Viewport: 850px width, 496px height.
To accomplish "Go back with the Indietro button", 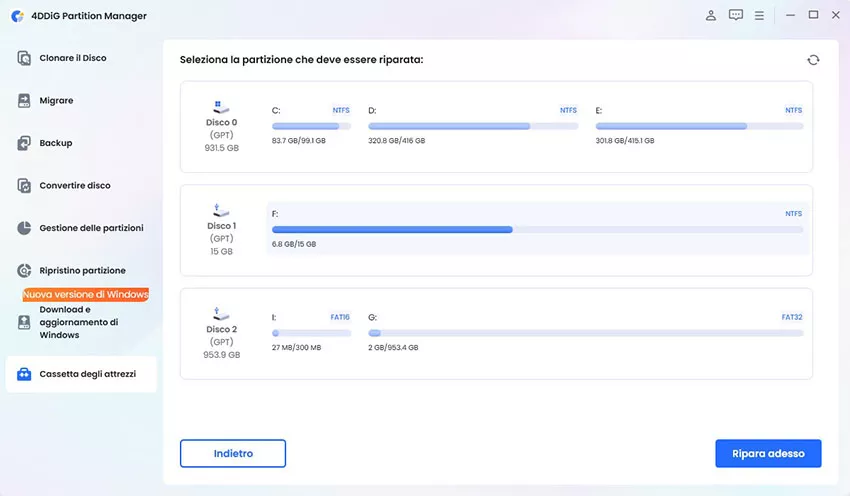I will point(233,453).
